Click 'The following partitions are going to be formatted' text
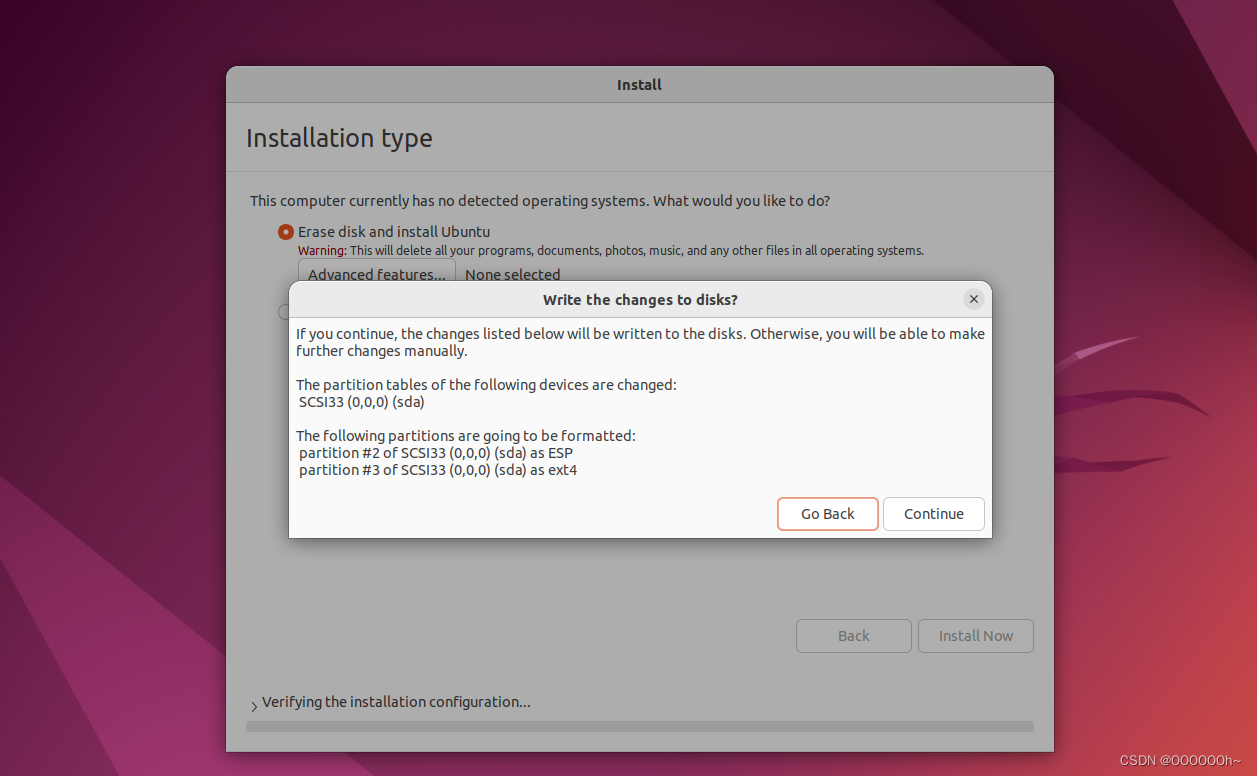The image size is (1257, 776). pyautogui.click(x=466, y=436)
